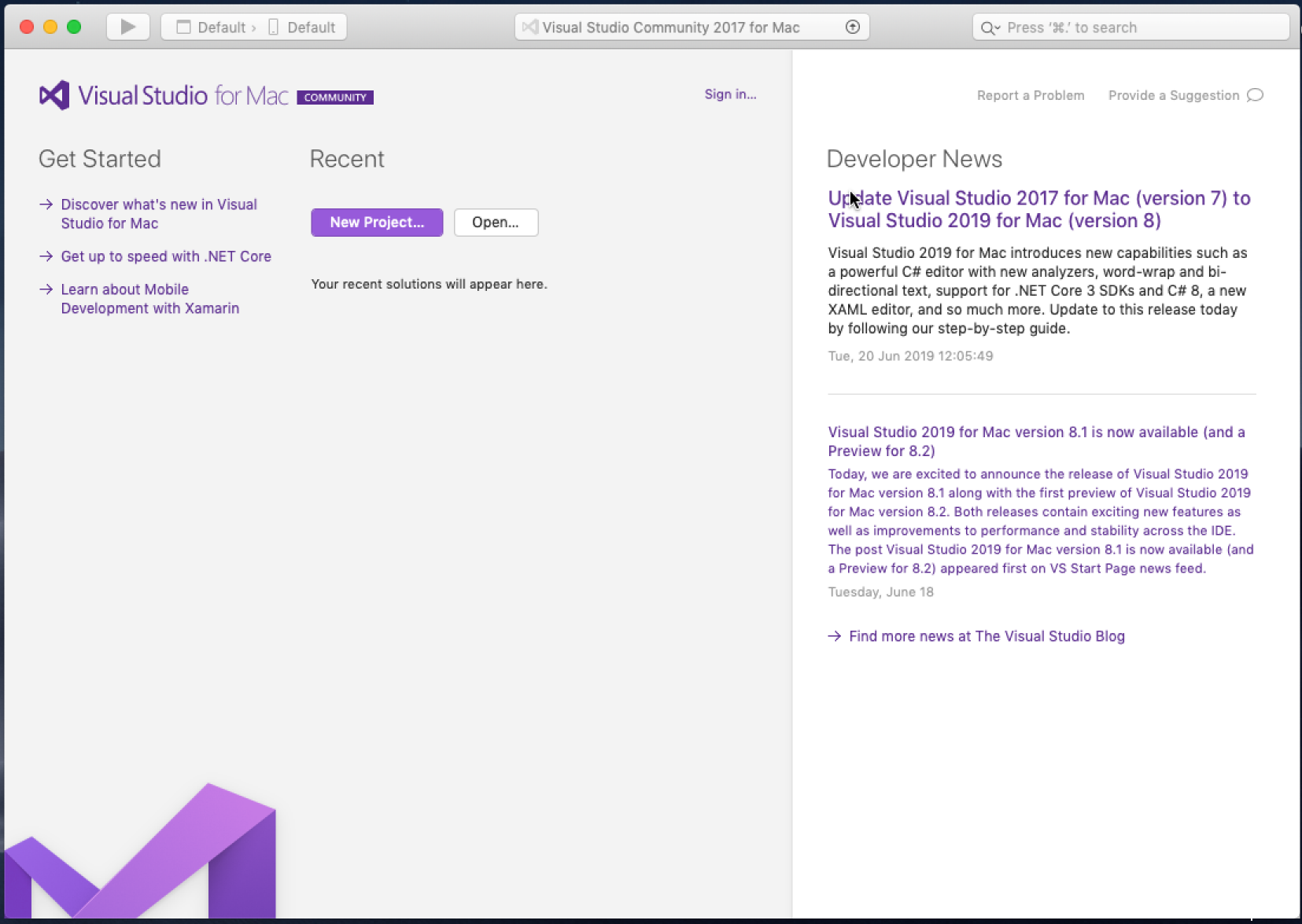The image size is (1302, 924).
Task: Click the Run play button in toolbar
Action: point(127,27)
